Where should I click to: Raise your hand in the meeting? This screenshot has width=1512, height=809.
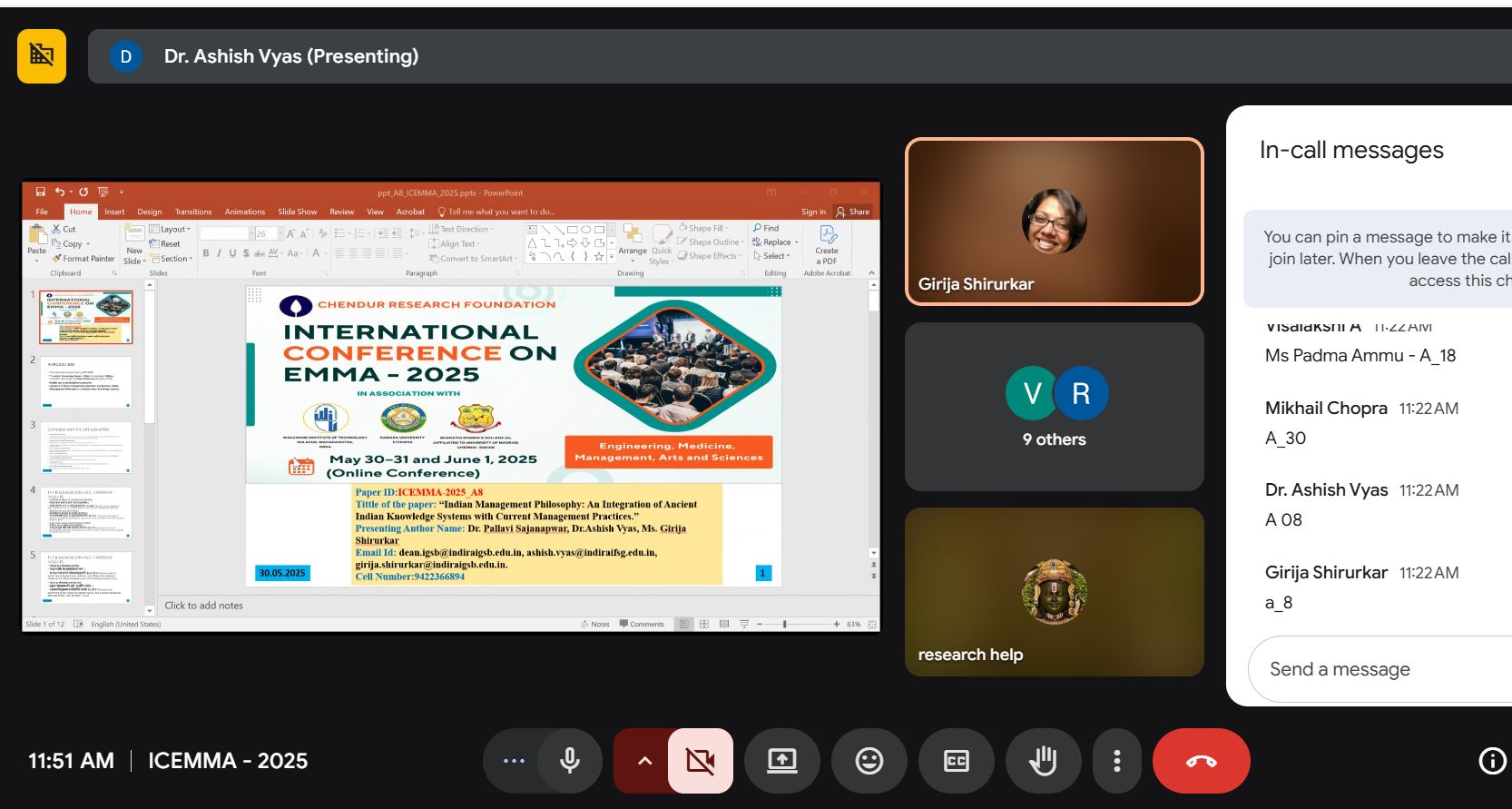[x=1044, y=761]
